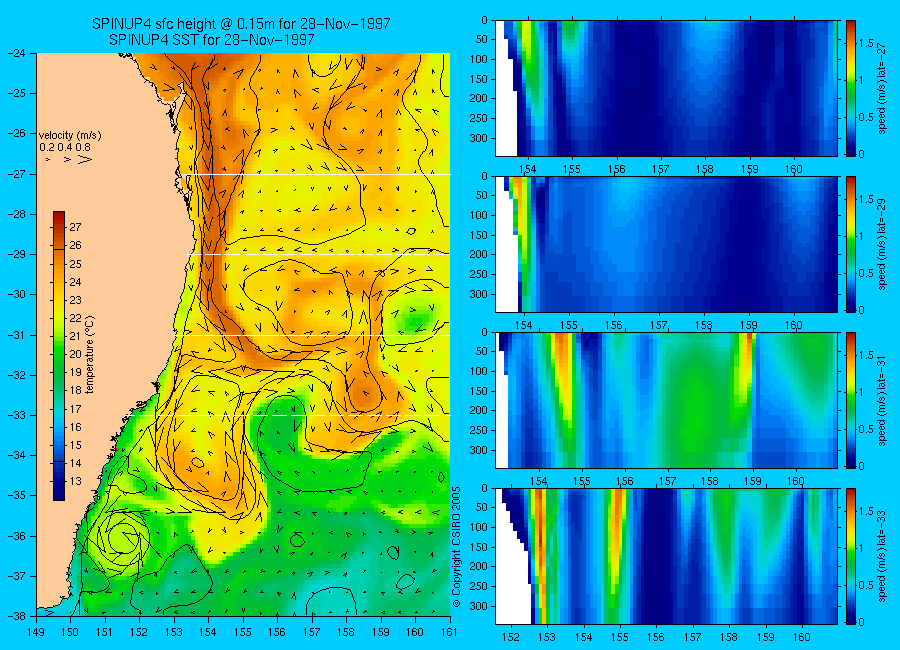
Task: Click the largest velocity legend arrow
Action: pos(86,159)
